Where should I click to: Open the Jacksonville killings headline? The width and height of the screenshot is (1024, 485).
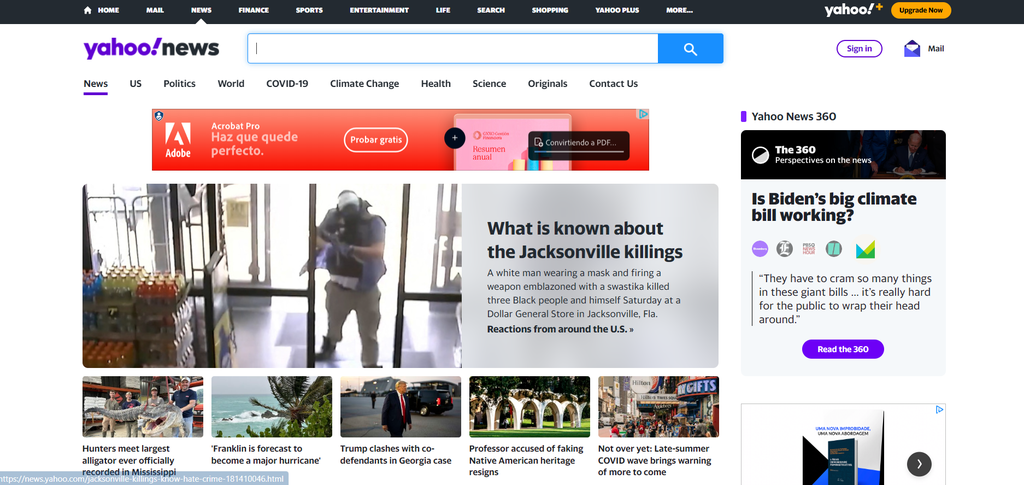coord(584,240)
